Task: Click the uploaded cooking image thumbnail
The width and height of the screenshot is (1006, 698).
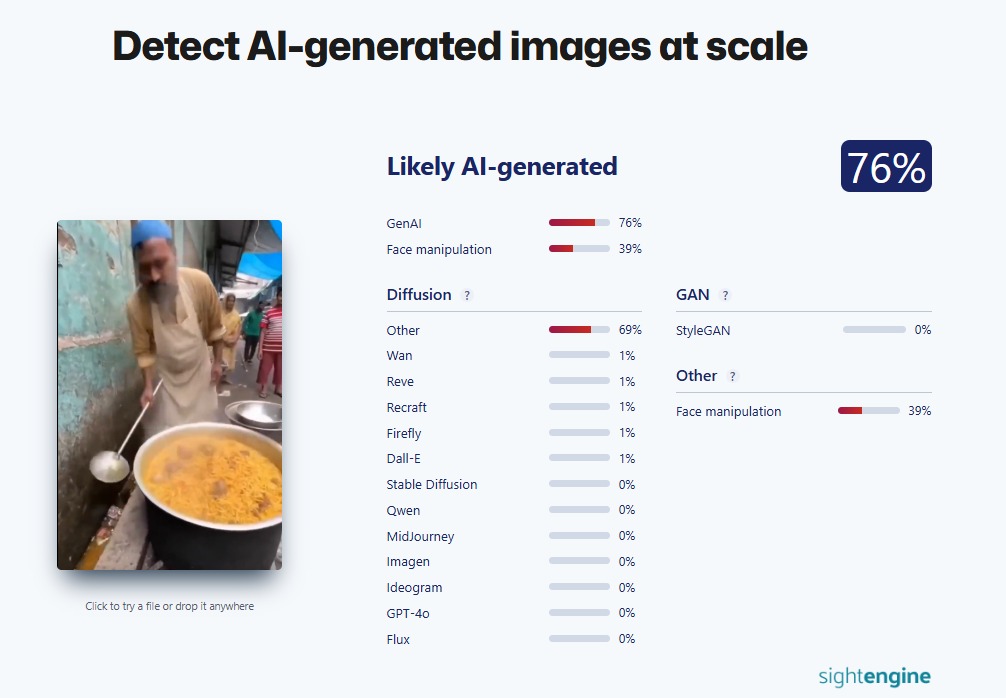Action: click(169, 395)
